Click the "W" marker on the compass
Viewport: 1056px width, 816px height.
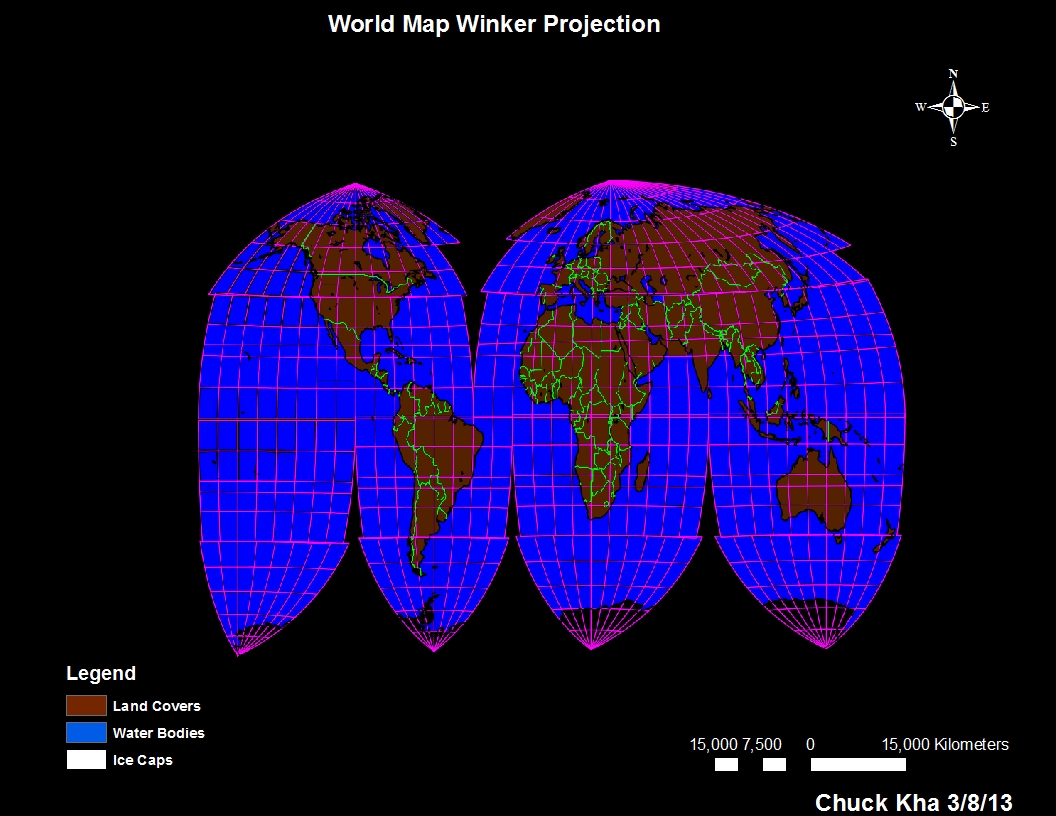(x=920, y=106)
